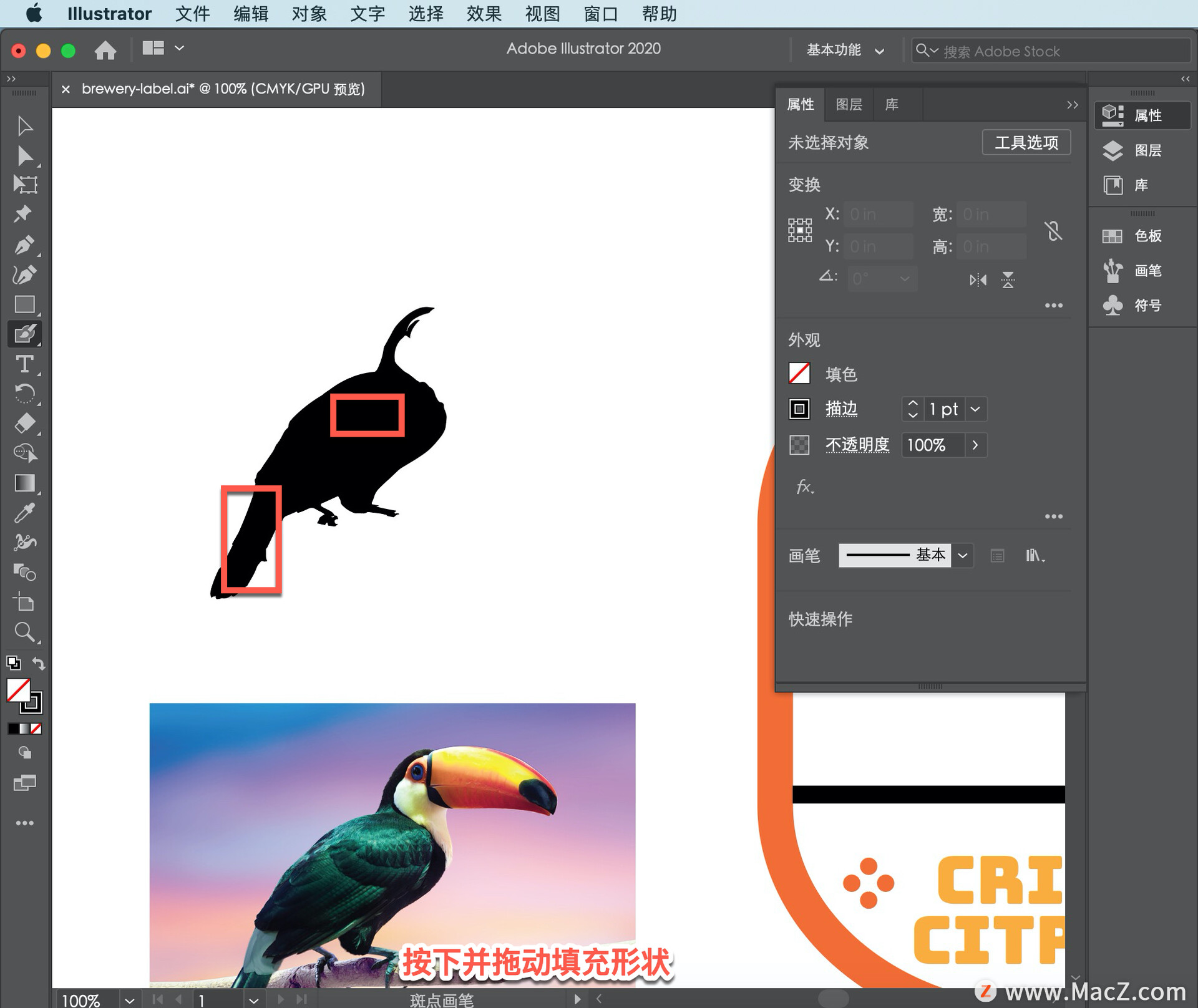Set color to None mode
This screenshot has height=1008, width=1198.
[36, 729]
